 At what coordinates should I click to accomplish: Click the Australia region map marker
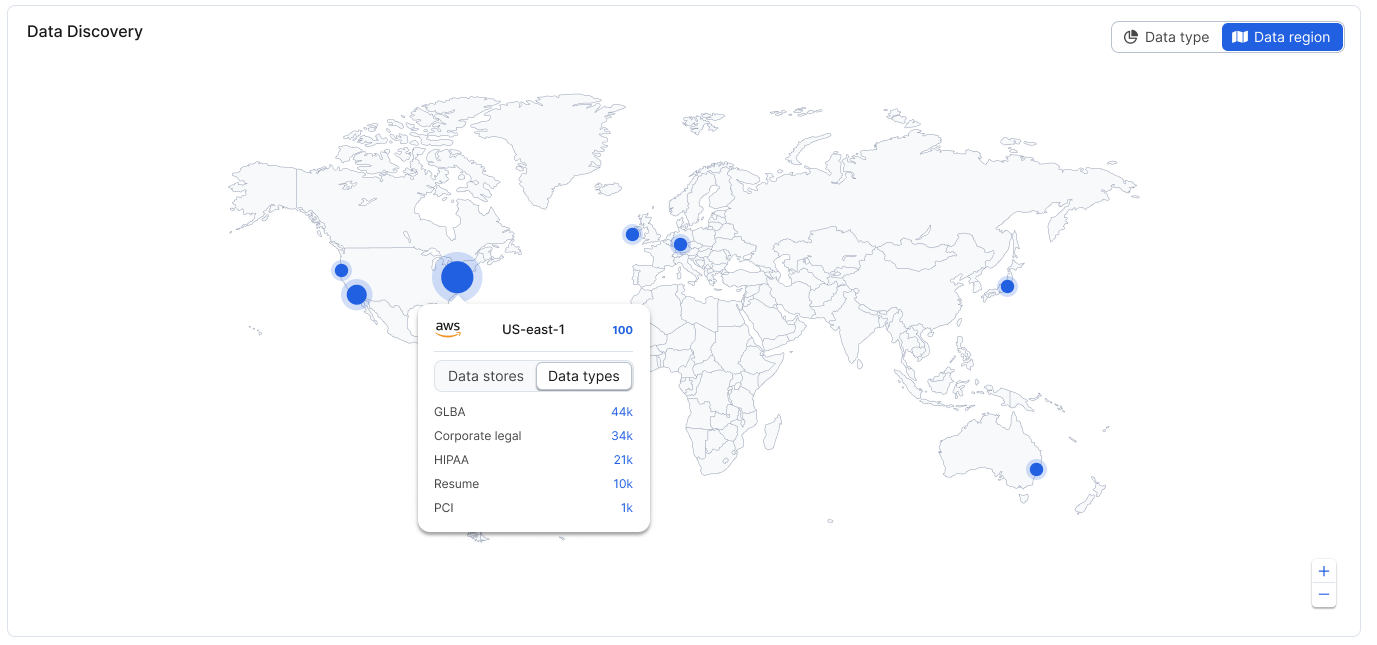pos(1036,469)
